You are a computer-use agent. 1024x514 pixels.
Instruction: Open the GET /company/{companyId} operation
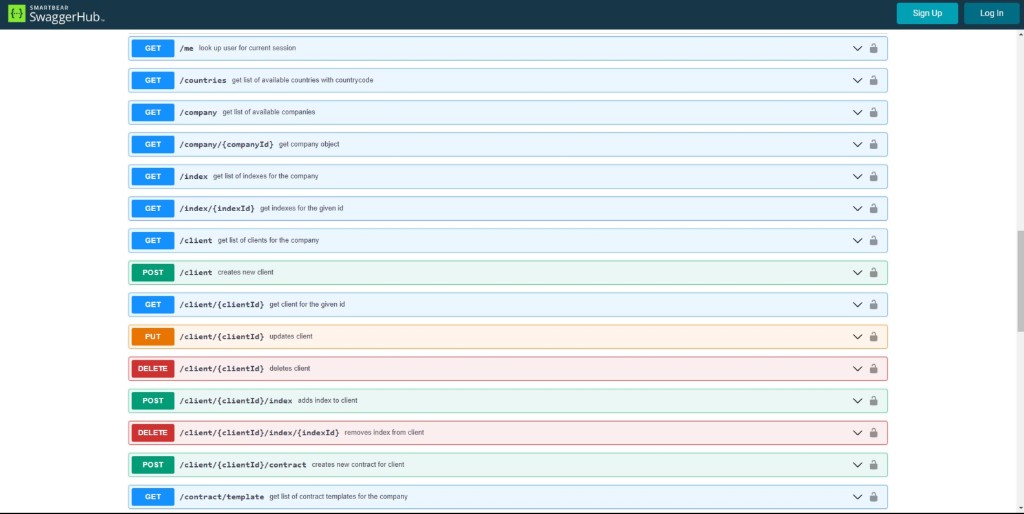click(x=508, y=144)
